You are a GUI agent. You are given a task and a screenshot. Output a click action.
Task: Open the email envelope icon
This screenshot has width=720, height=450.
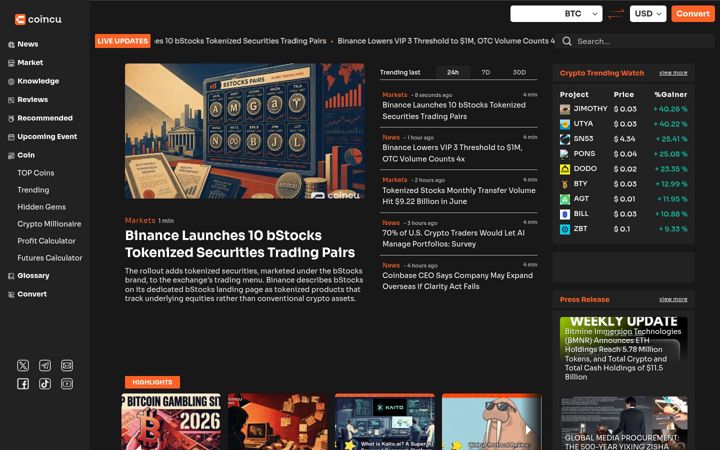(x=67, y=366)
